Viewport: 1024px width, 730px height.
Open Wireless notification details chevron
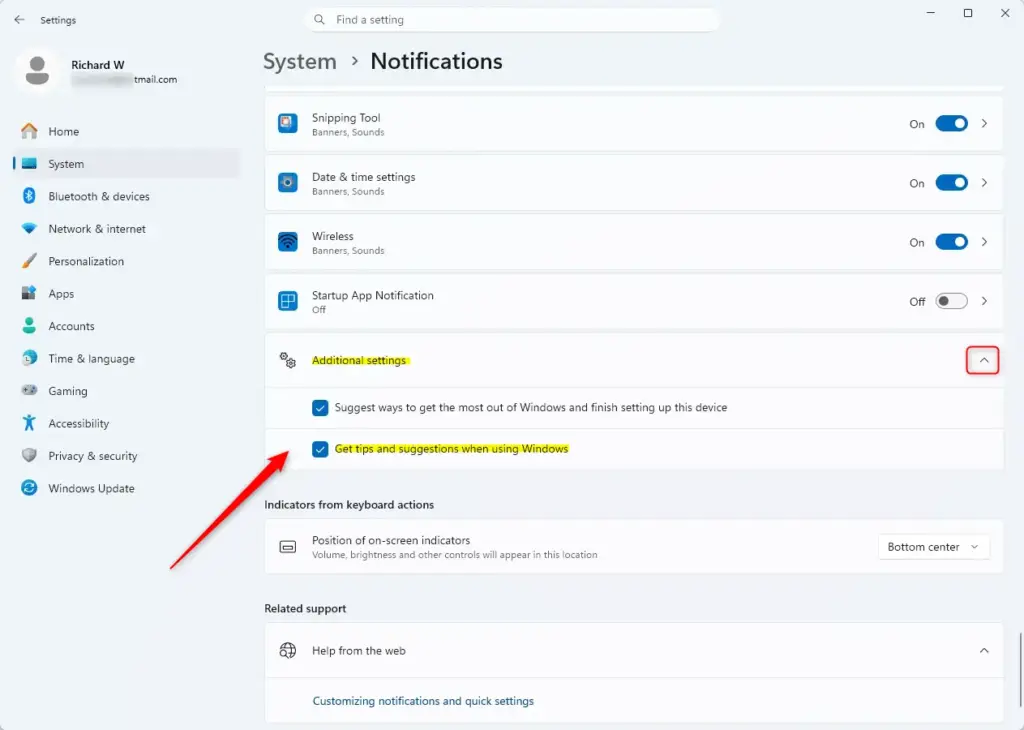(x=984, y=242)
